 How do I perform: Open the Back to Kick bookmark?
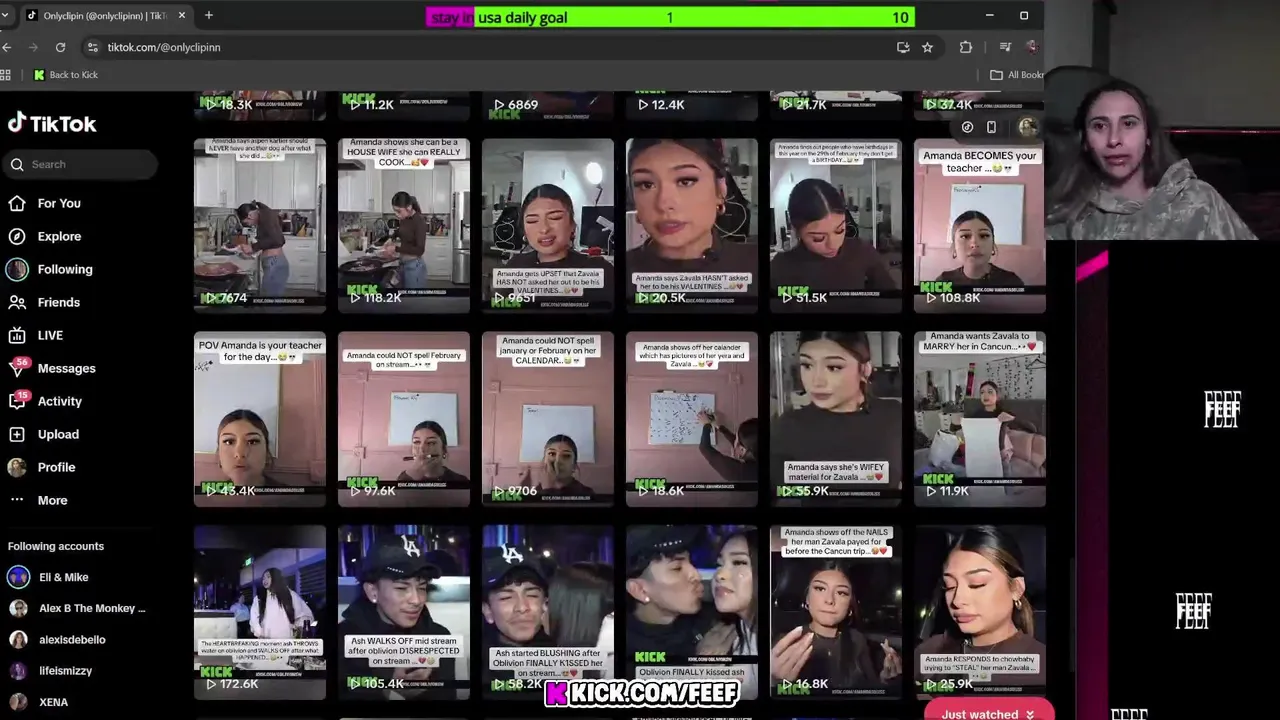pyautogui.click(x=66, y=75)
